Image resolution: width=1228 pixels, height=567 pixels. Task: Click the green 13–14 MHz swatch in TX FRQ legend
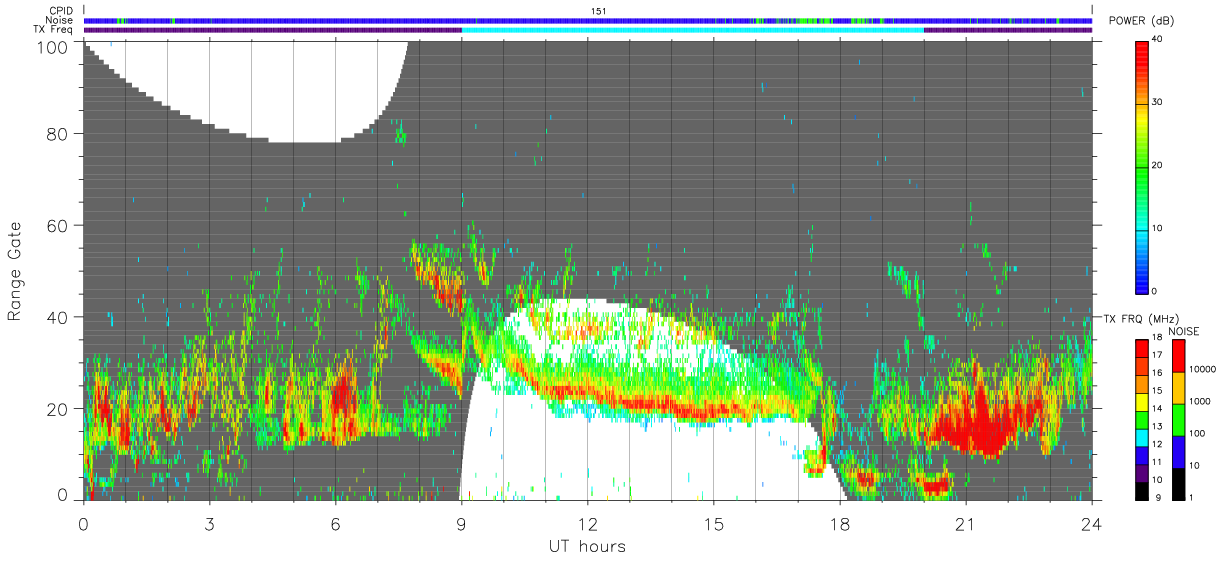coord(1143,420)
